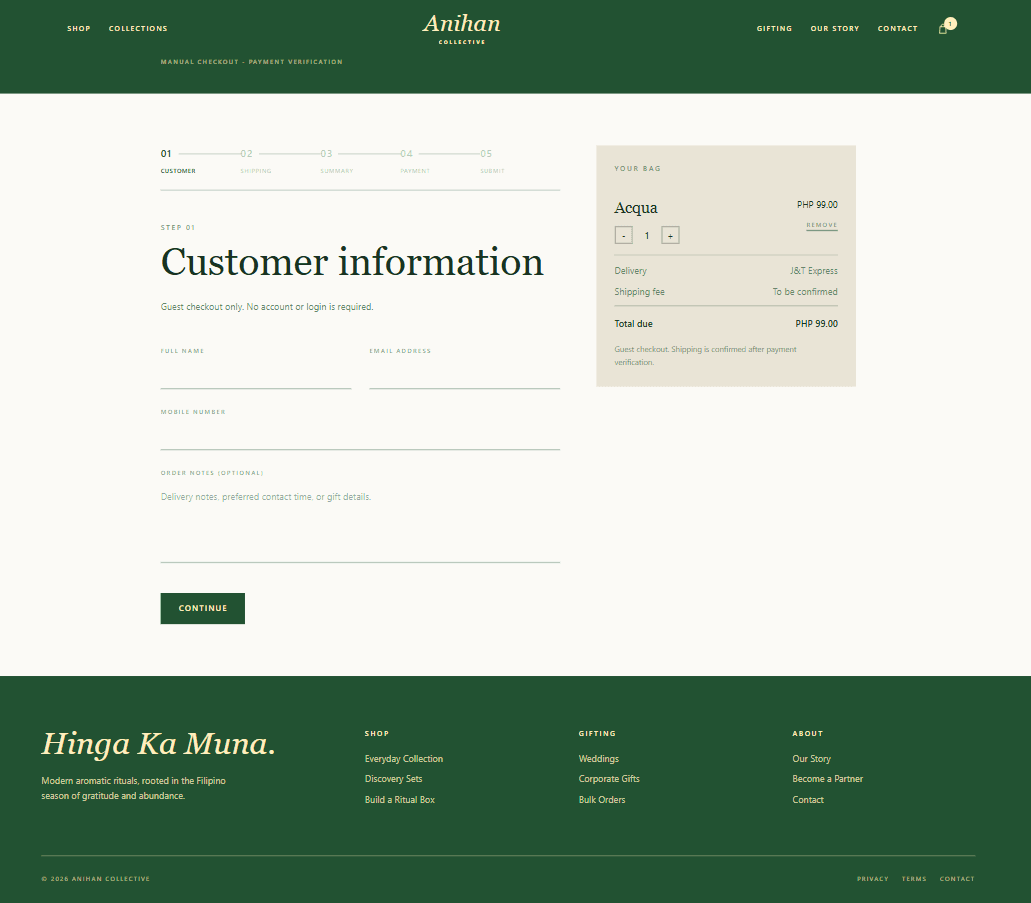Open Contact link in bottom bar

957,879
